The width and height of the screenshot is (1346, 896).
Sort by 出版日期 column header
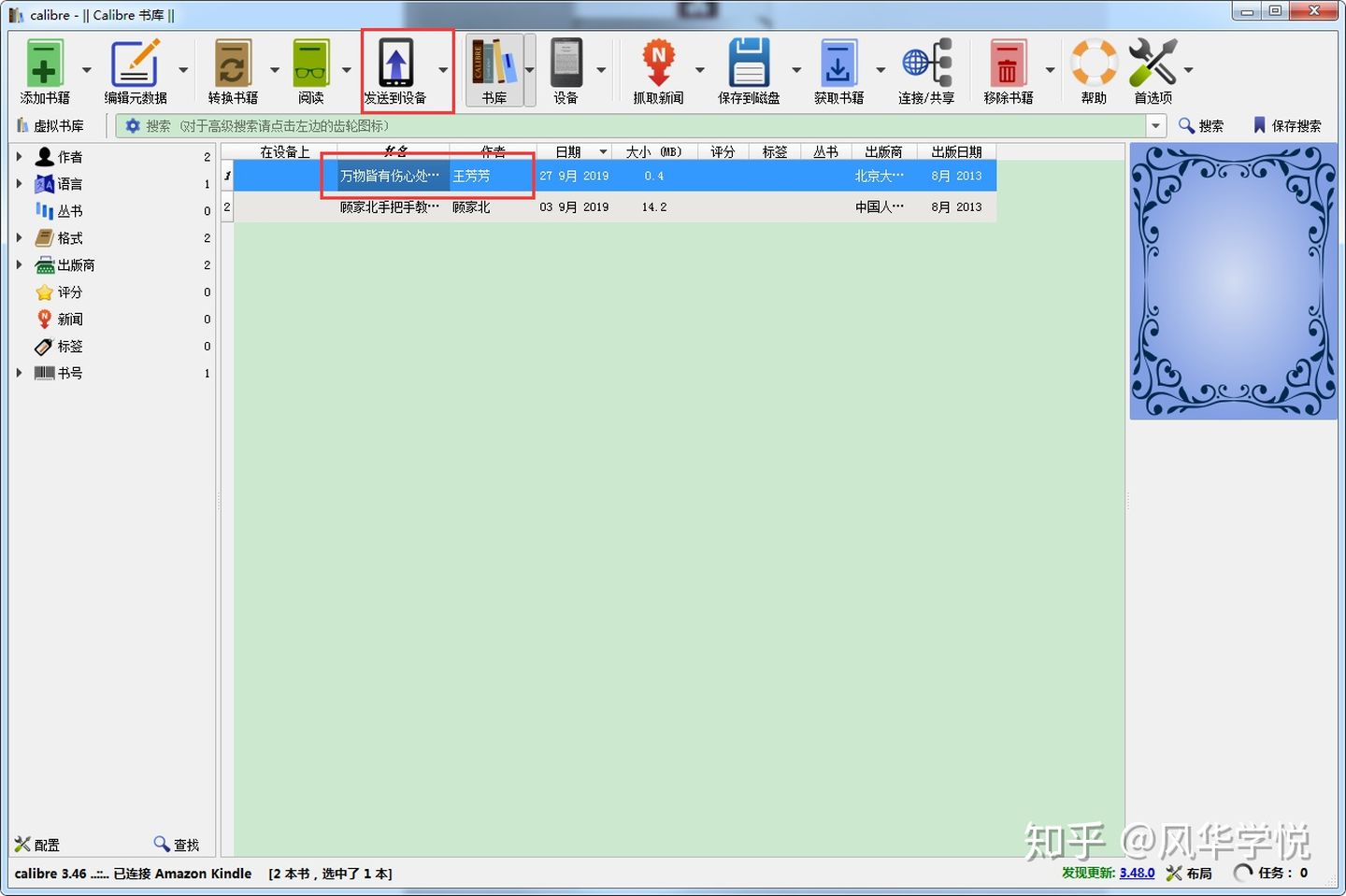pyautogui.click(x=956, y=151)
